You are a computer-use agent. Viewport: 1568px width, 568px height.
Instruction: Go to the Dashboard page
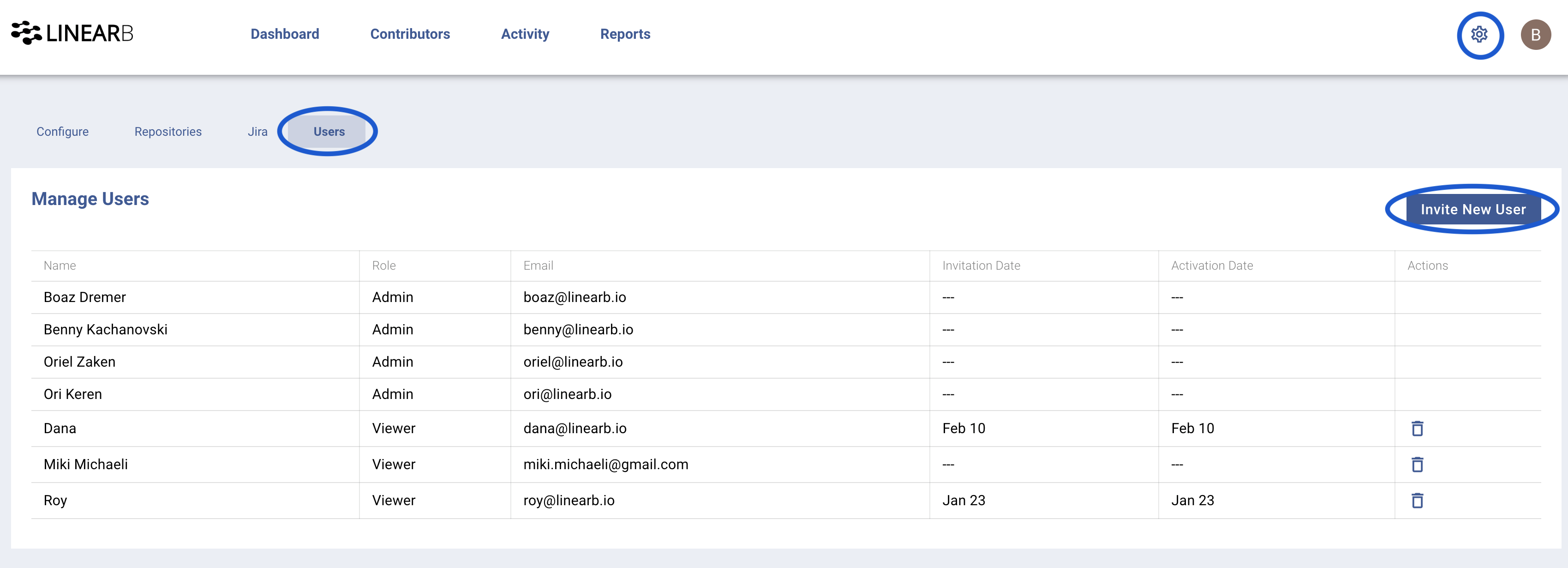point(285,34)
